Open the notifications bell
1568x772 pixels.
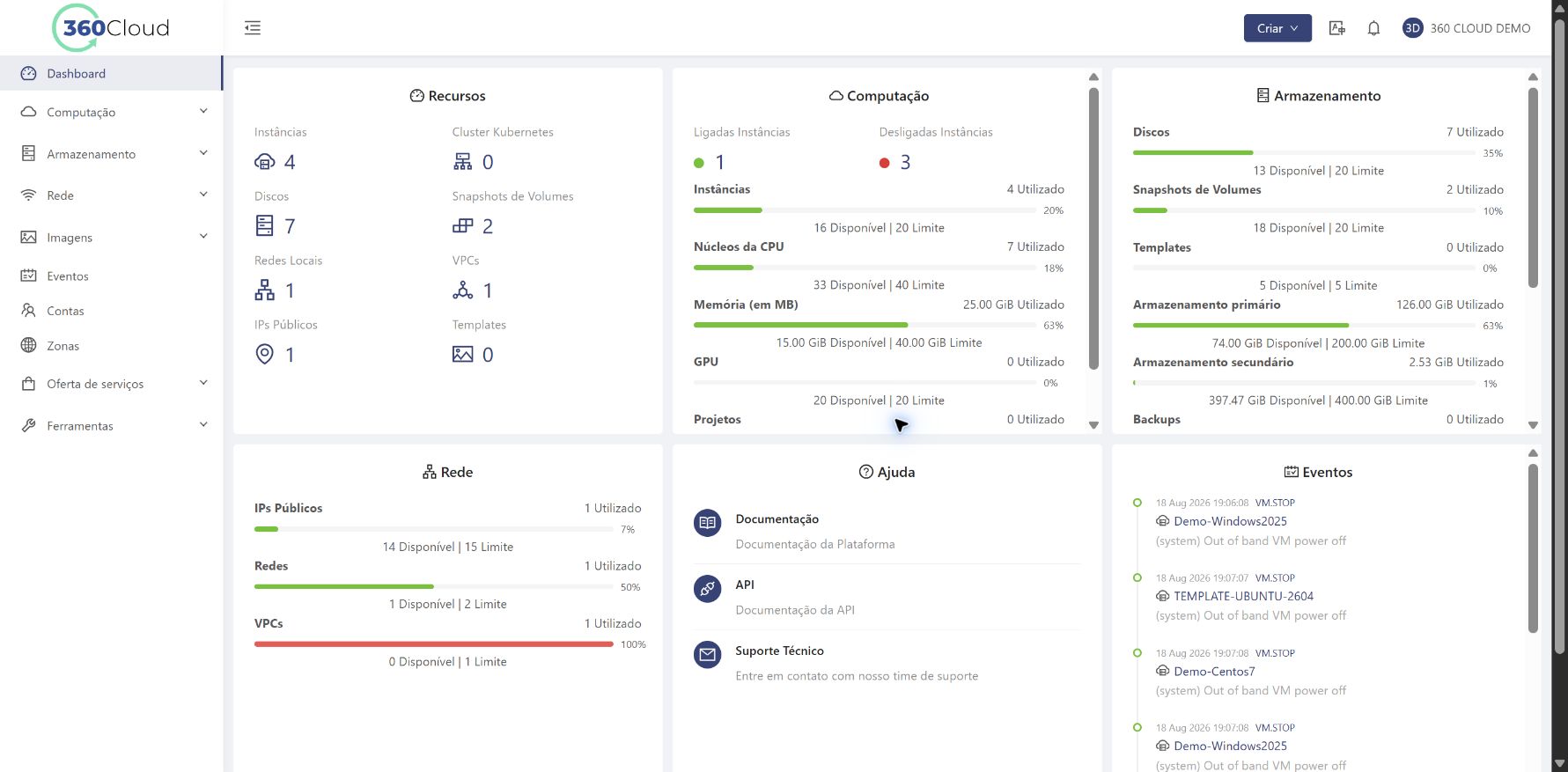(x=1373, y=28)
